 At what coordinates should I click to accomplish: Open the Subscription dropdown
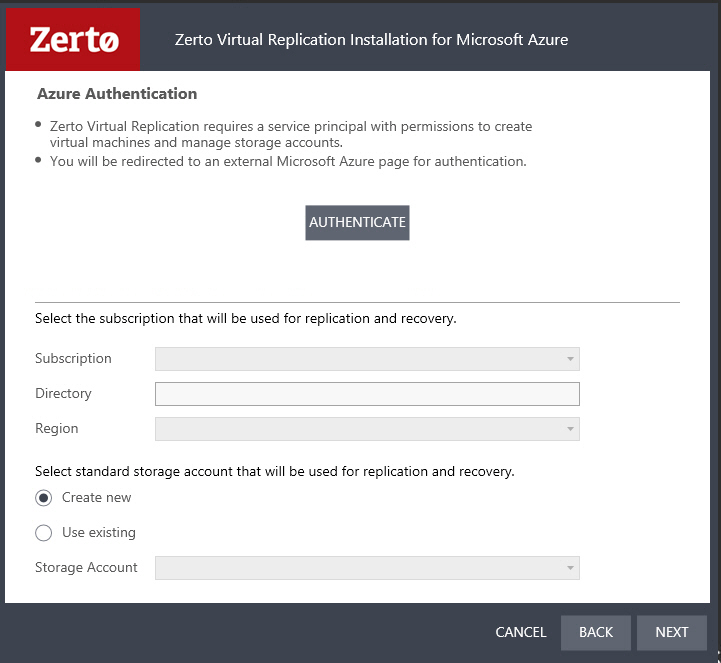(x=367, y=359)
